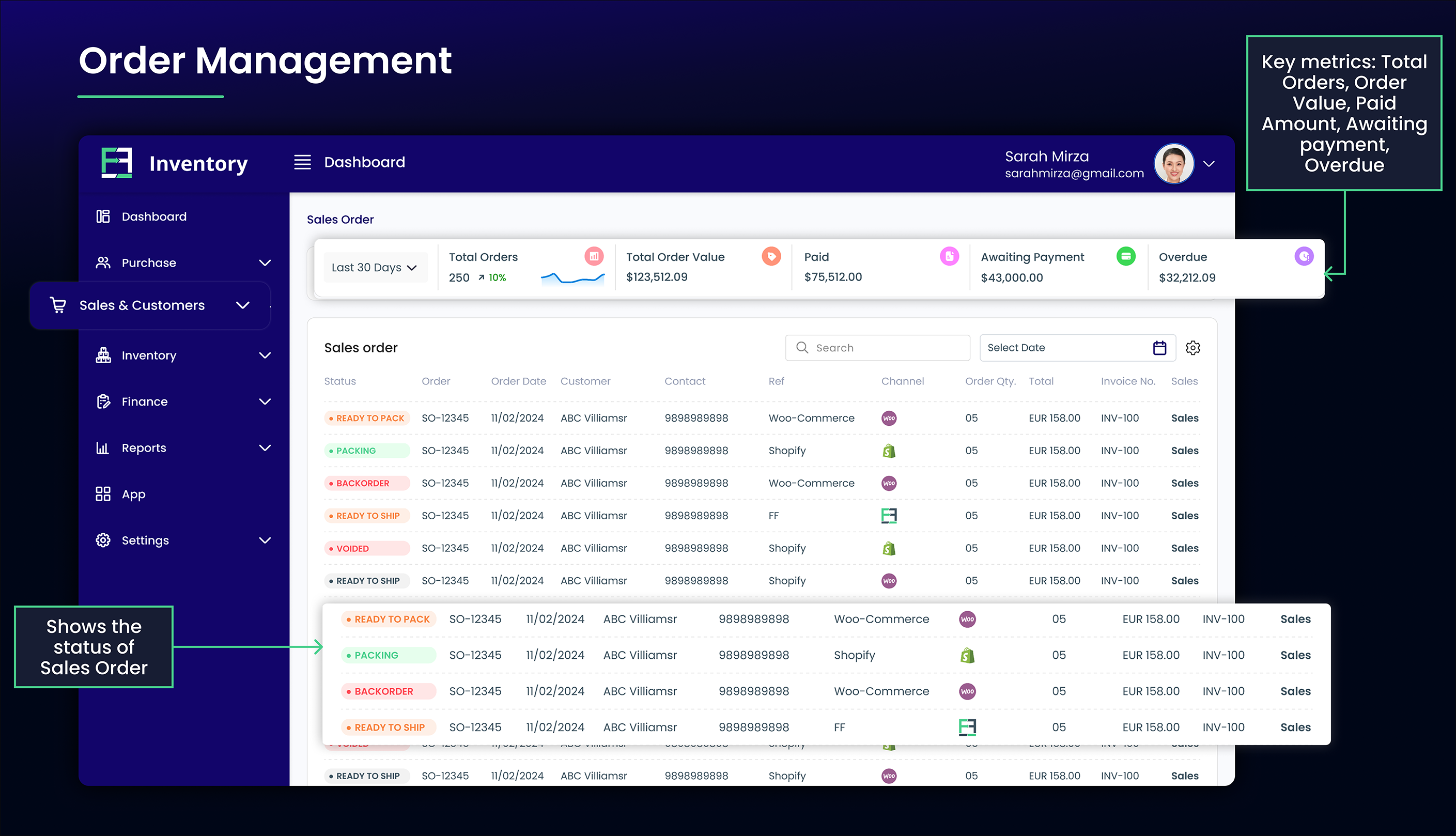Open the Last 30 Days dropdown
Image resolution: width=1456 pixels, height=836 pixels.
375,268
